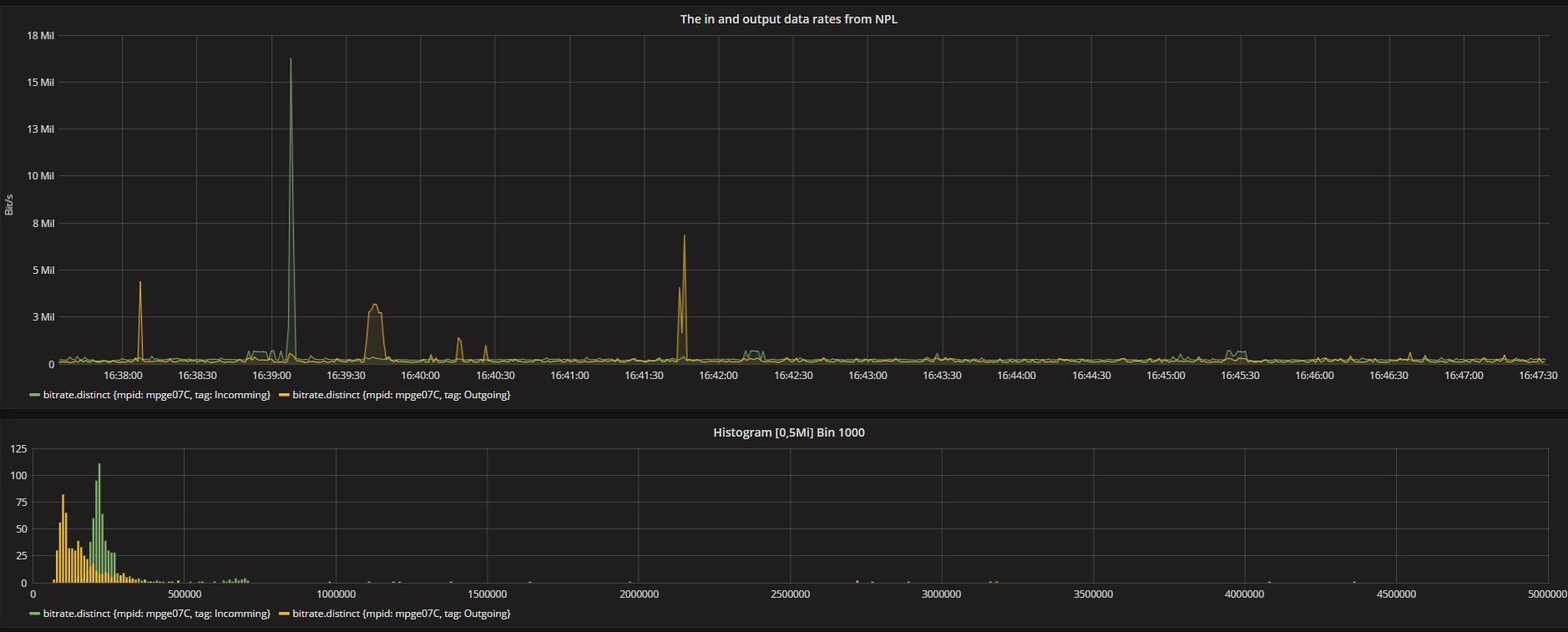Click the '16:42:30' time axis label
This screenshot has height=632, width=1568.
tap(793, 376)
